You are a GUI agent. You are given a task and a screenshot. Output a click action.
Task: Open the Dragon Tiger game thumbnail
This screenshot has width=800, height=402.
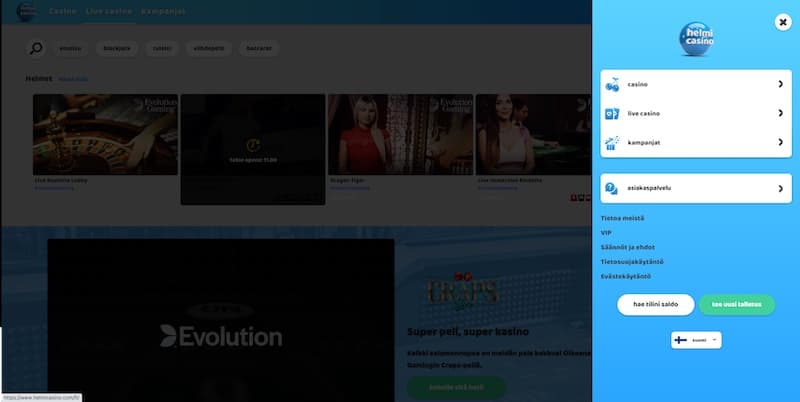(401, 135)
